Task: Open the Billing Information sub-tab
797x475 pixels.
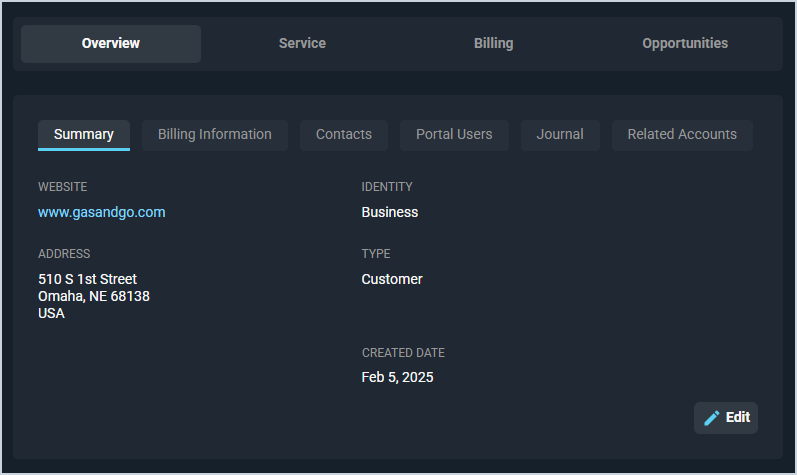Action: (215, 134)
